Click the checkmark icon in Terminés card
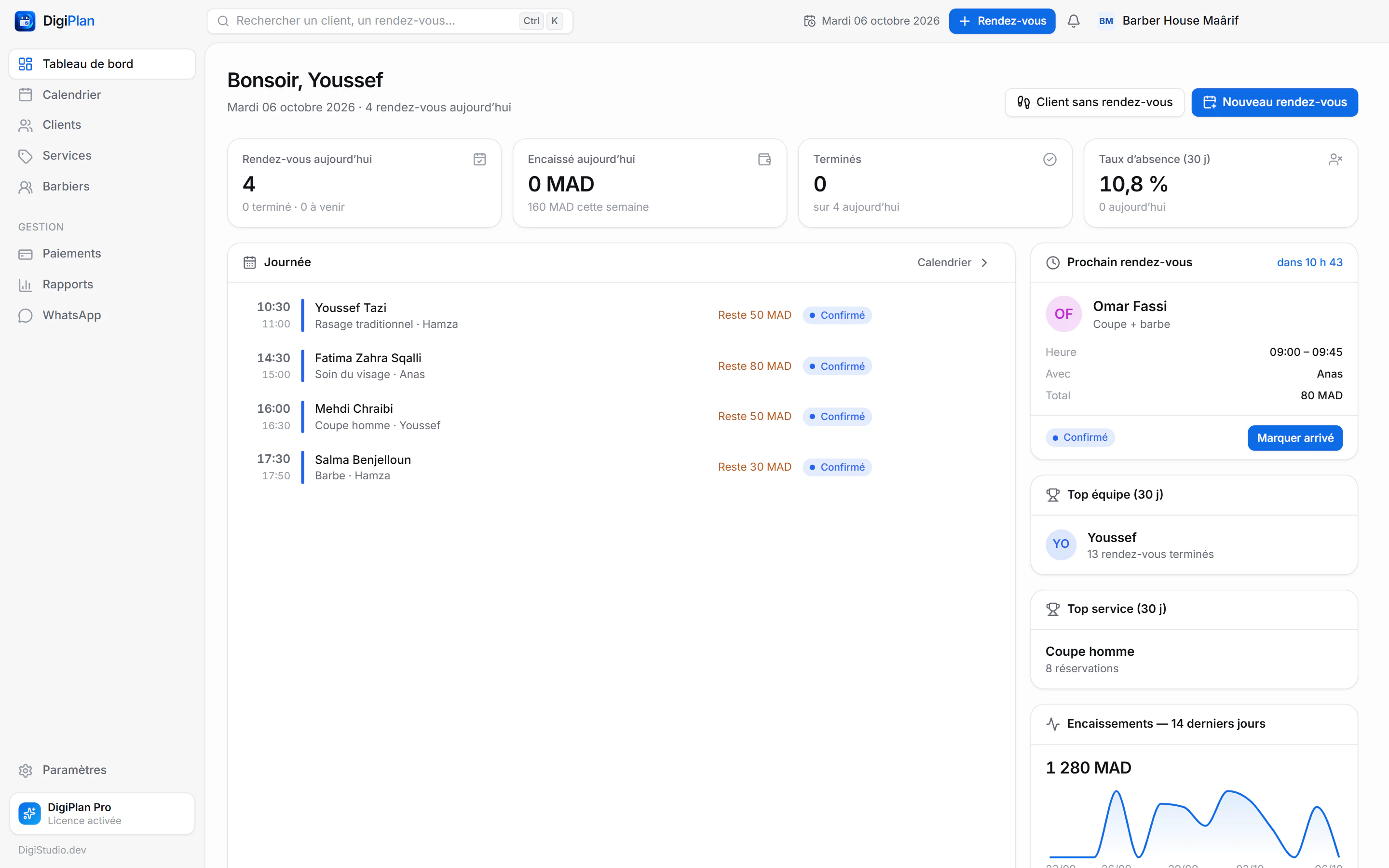Image resolution: width=1389 pixels, height=868 pixels. coord(1050,159)
